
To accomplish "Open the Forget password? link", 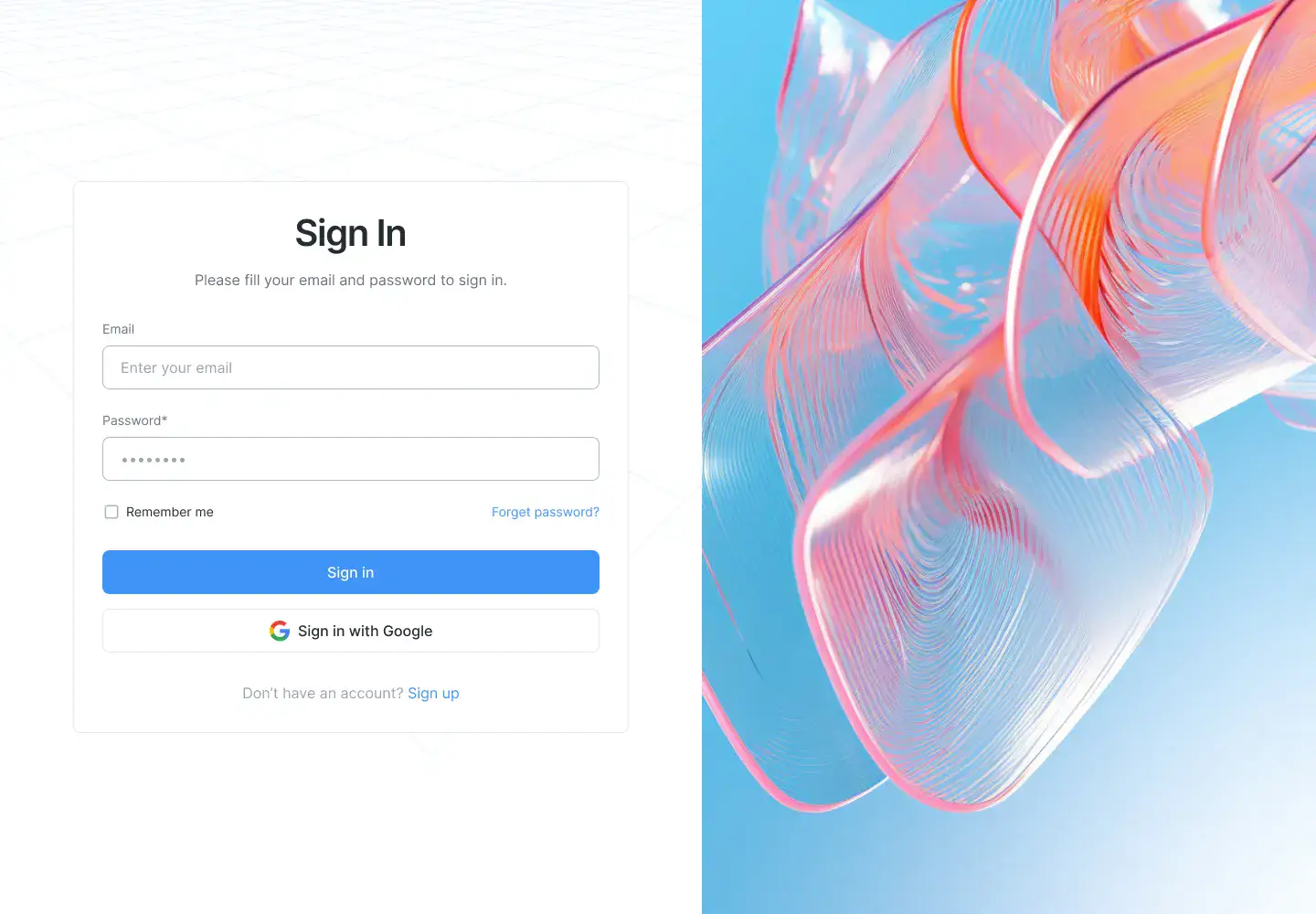I will [x=546, y=512].
